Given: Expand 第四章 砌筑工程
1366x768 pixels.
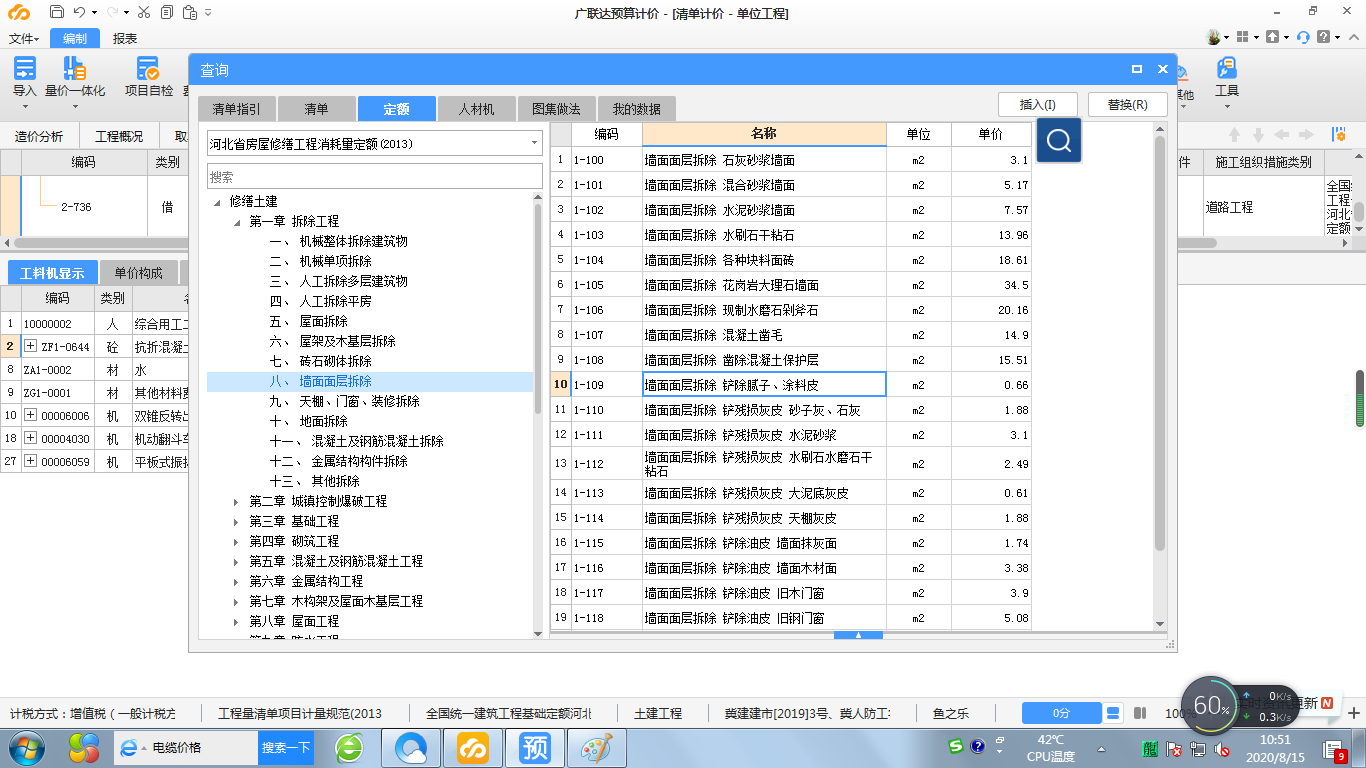Looking at the screenshot, I should tap(237, 541).
